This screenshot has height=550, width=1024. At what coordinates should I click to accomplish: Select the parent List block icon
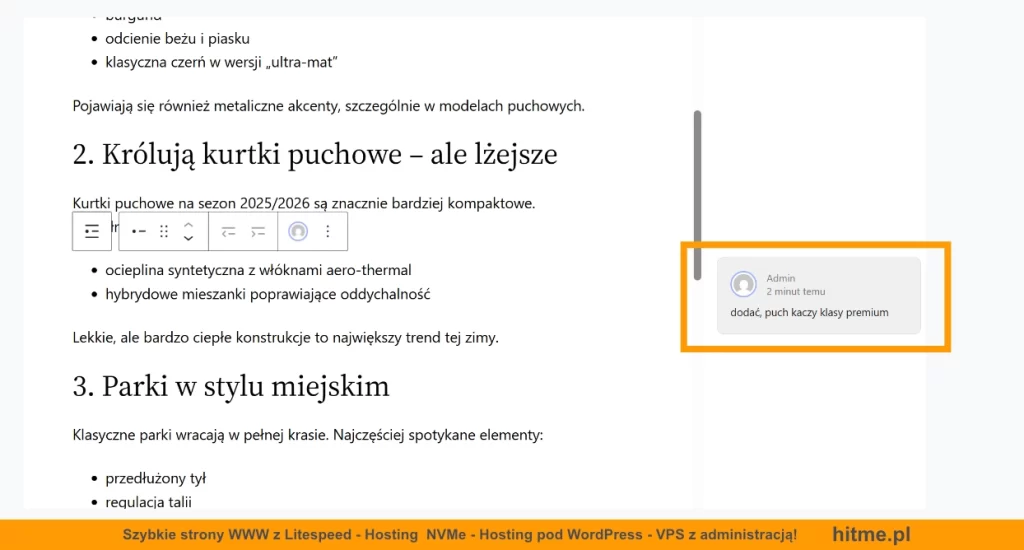tap(91, 231)
